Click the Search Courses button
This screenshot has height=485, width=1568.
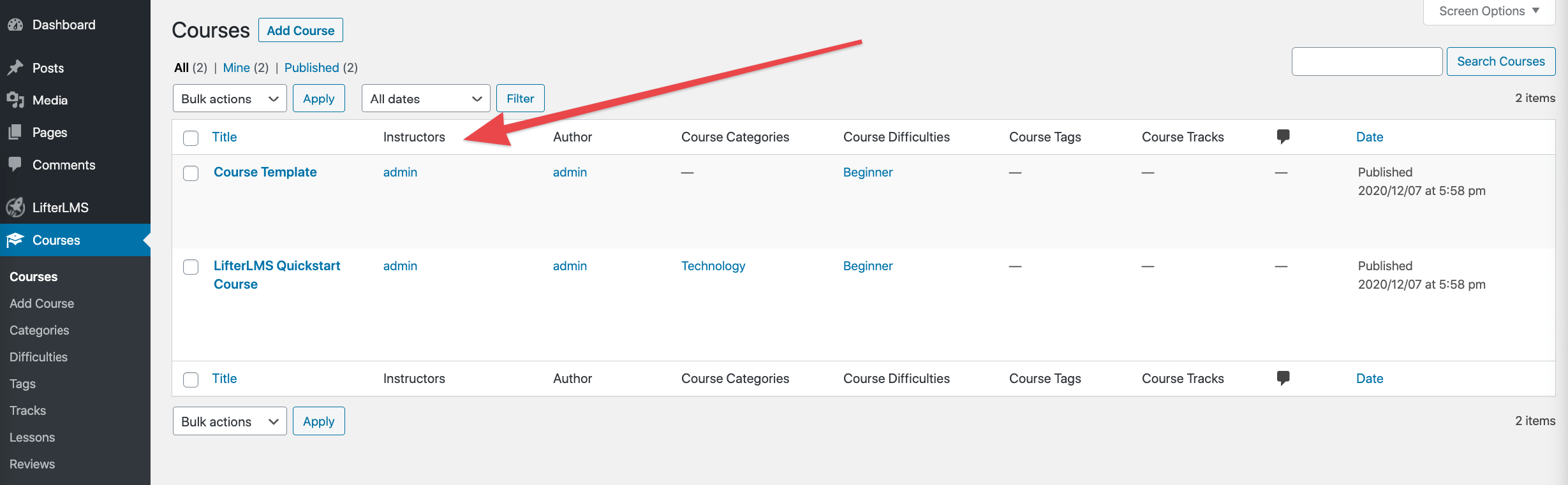(1501, 62)
